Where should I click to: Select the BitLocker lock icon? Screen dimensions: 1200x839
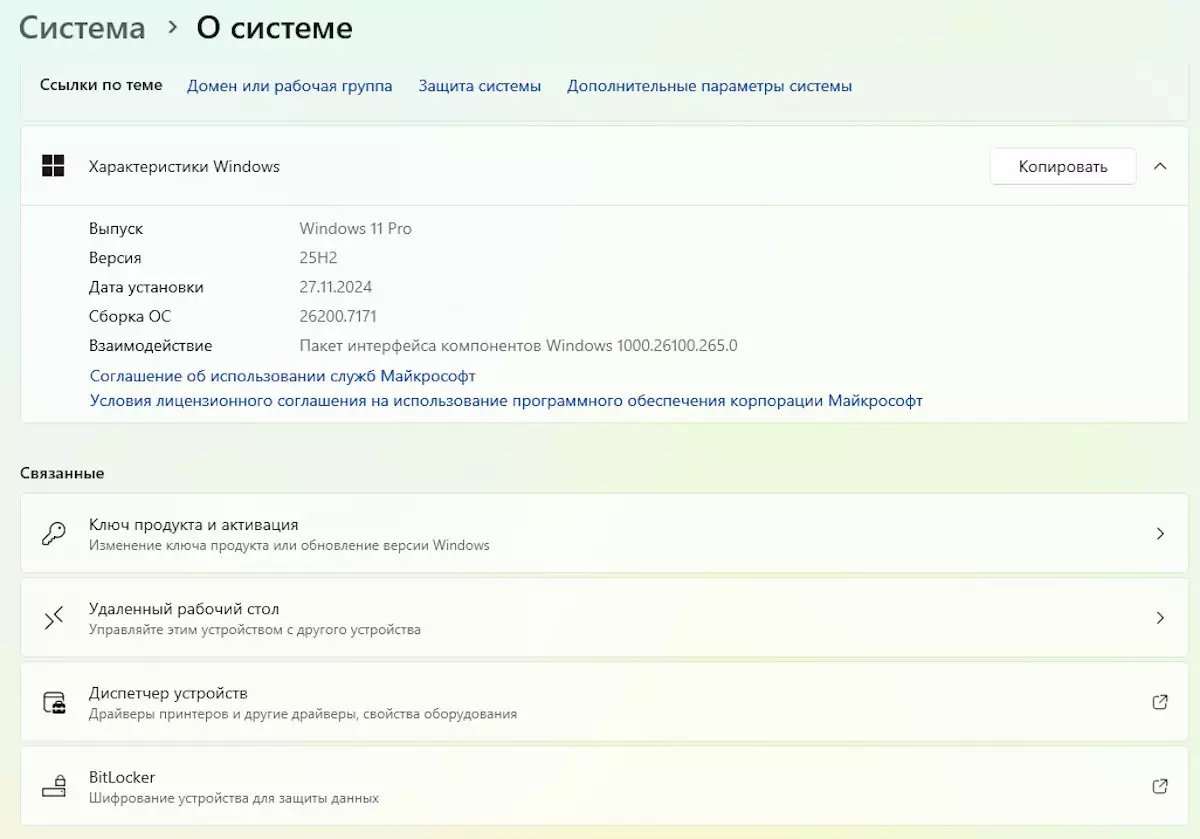click(x=53, y=786)
